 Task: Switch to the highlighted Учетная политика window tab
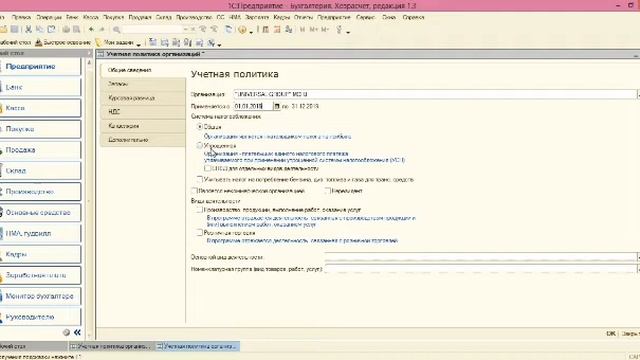(198, 346)
